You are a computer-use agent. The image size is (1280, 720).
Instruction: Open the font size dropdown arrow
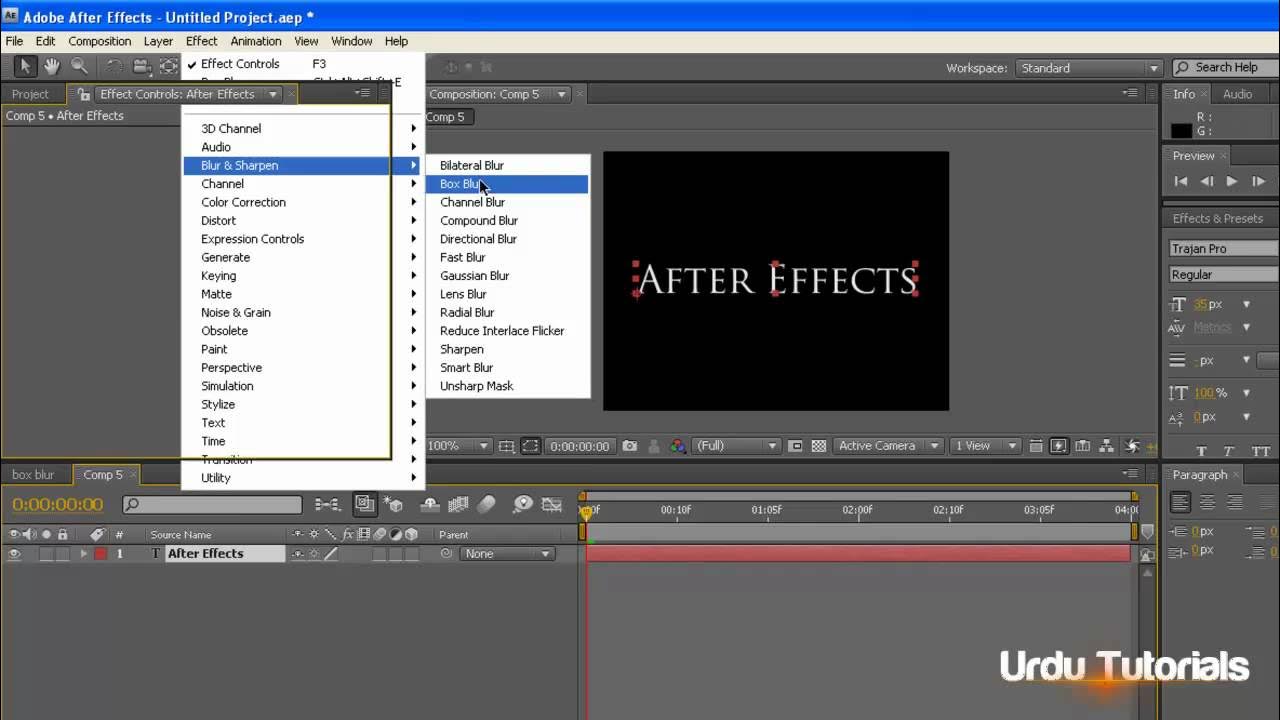click(1246, 304)
